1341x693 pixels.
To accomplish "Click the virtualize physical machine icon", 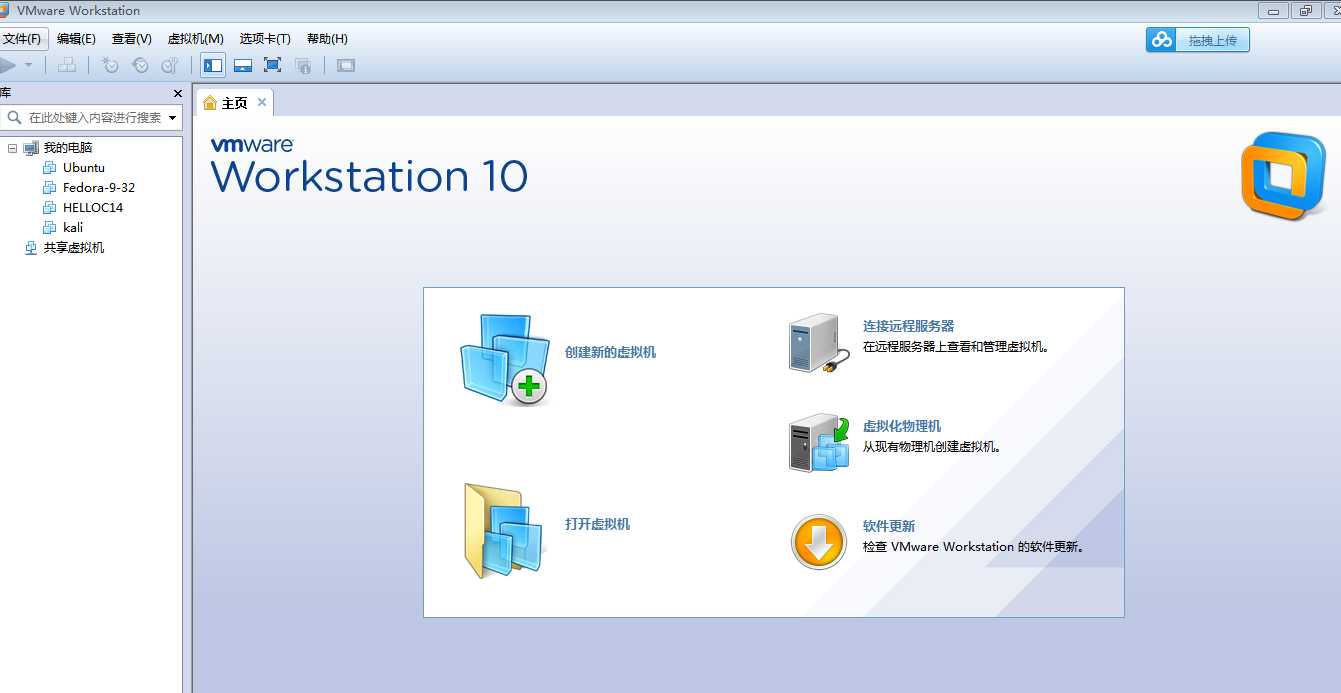I will [x=819, y=443].
